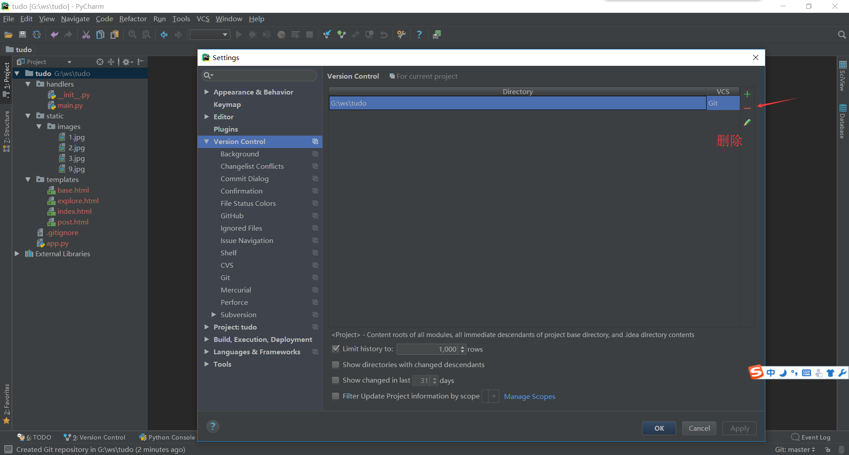
Task: Open the Refactor menu
Action: pyautogui.click(x=133, y=19)
